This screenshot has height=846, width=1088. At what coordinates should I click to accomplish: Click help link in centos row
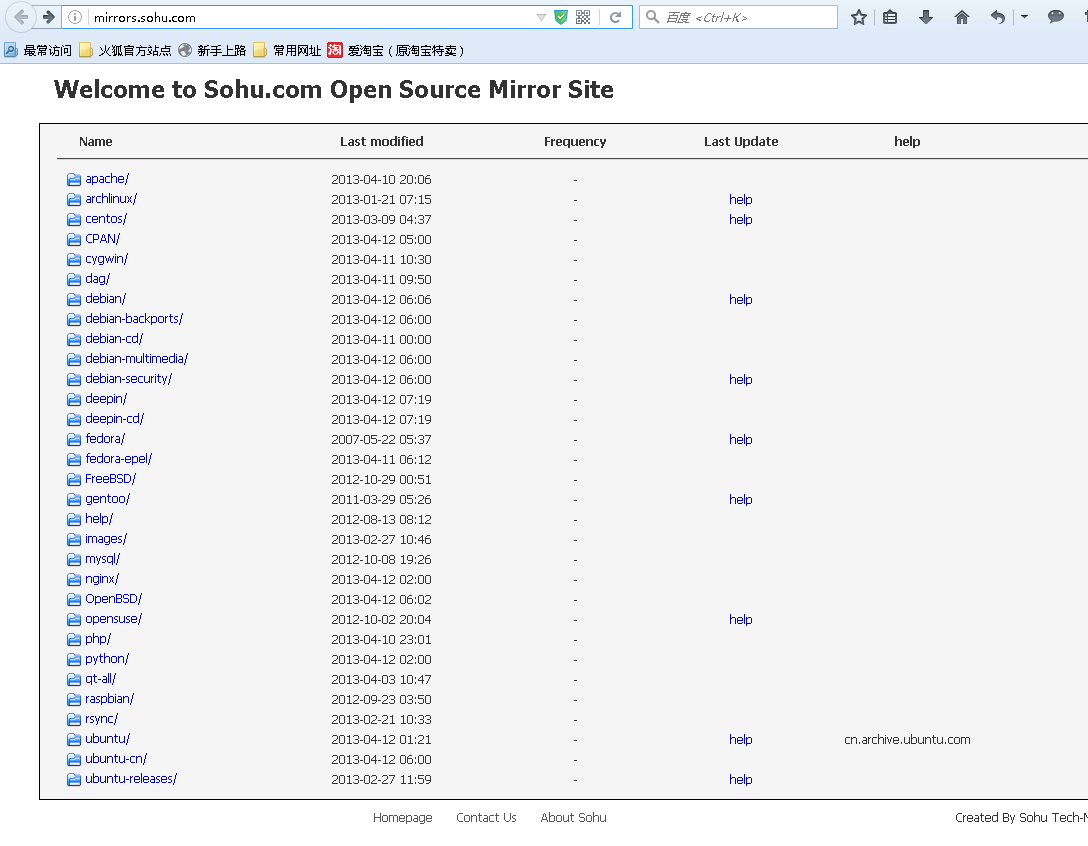pos(740,220)
